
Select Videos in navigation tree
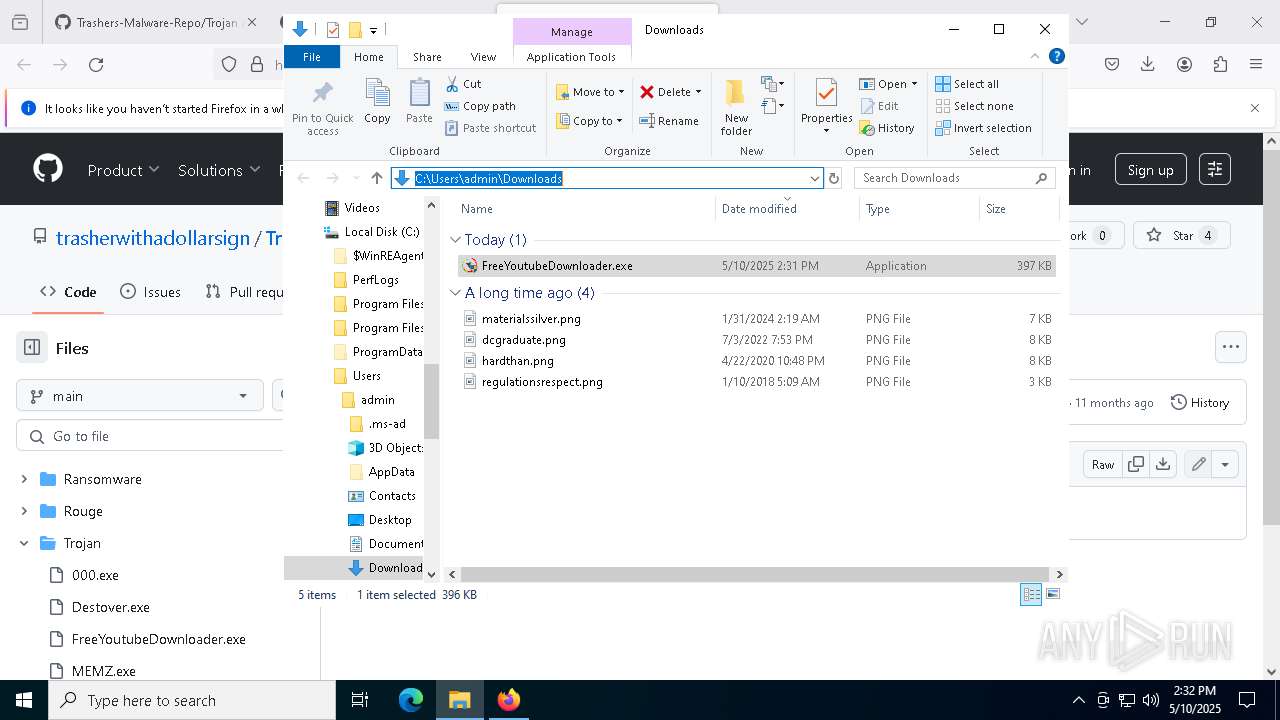[352, 208]
